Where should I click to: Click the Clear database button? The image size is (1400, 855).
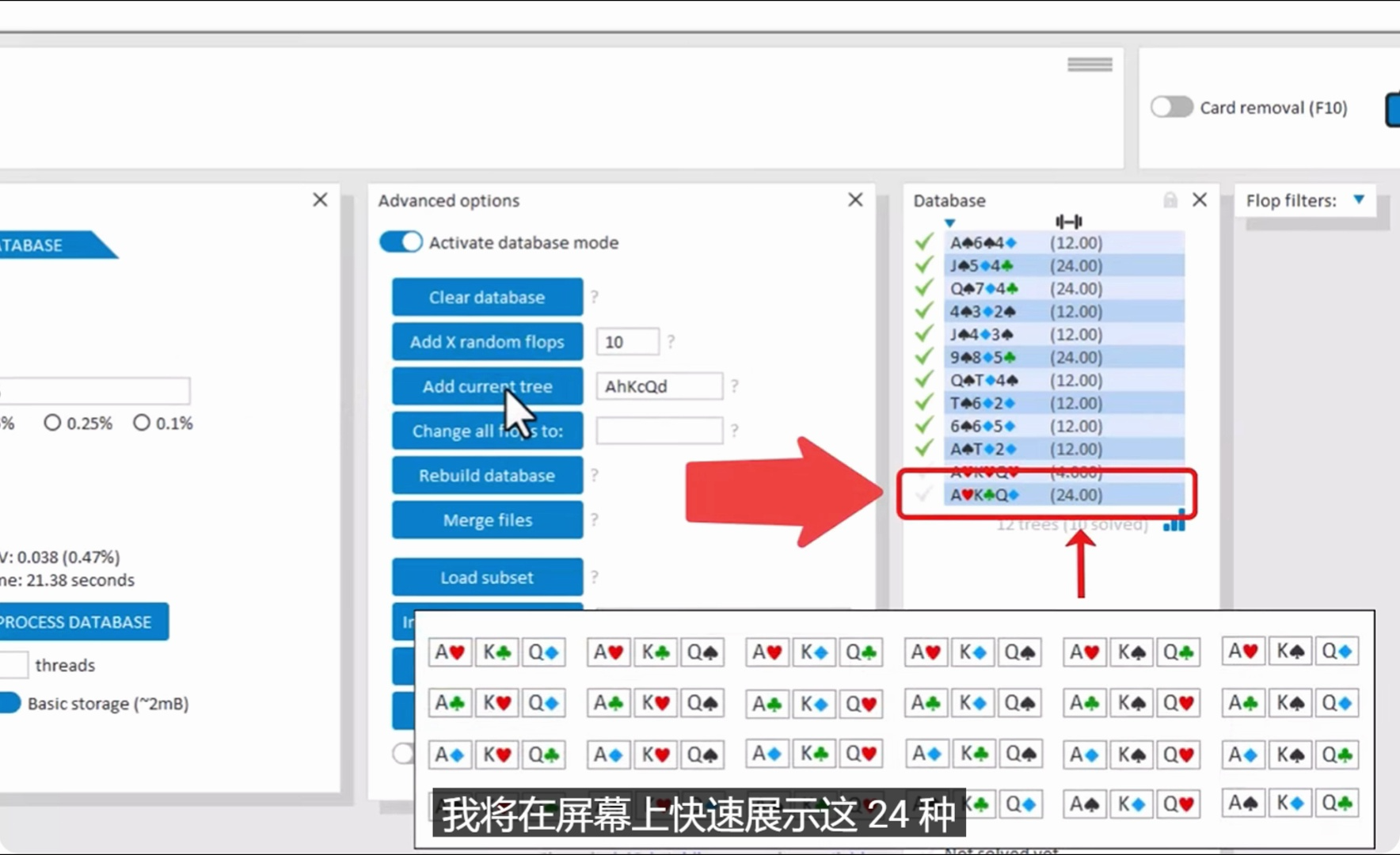click(x=487, y=297)
